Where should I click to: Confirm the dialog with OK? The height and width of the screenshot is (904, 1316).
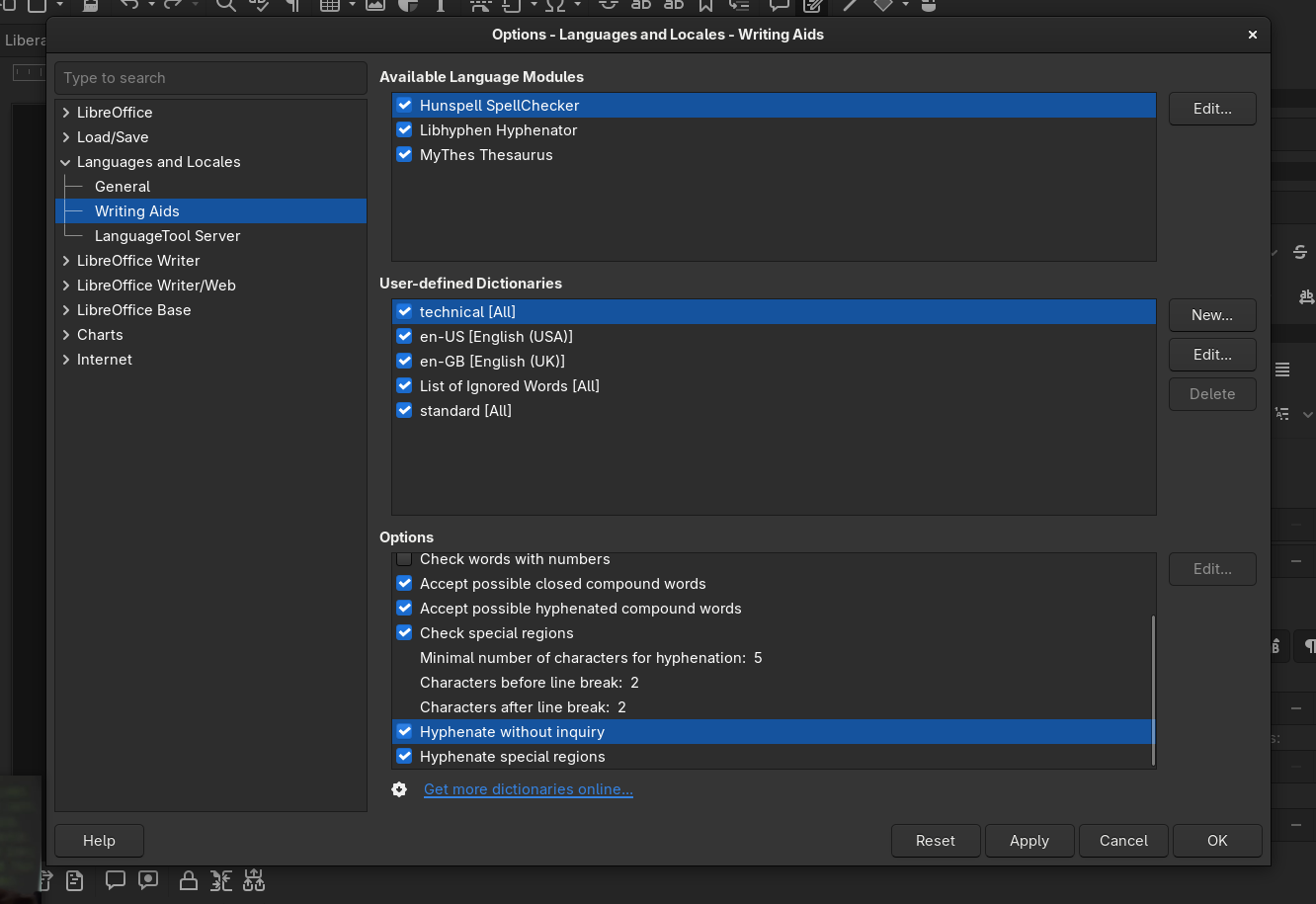1217,841
